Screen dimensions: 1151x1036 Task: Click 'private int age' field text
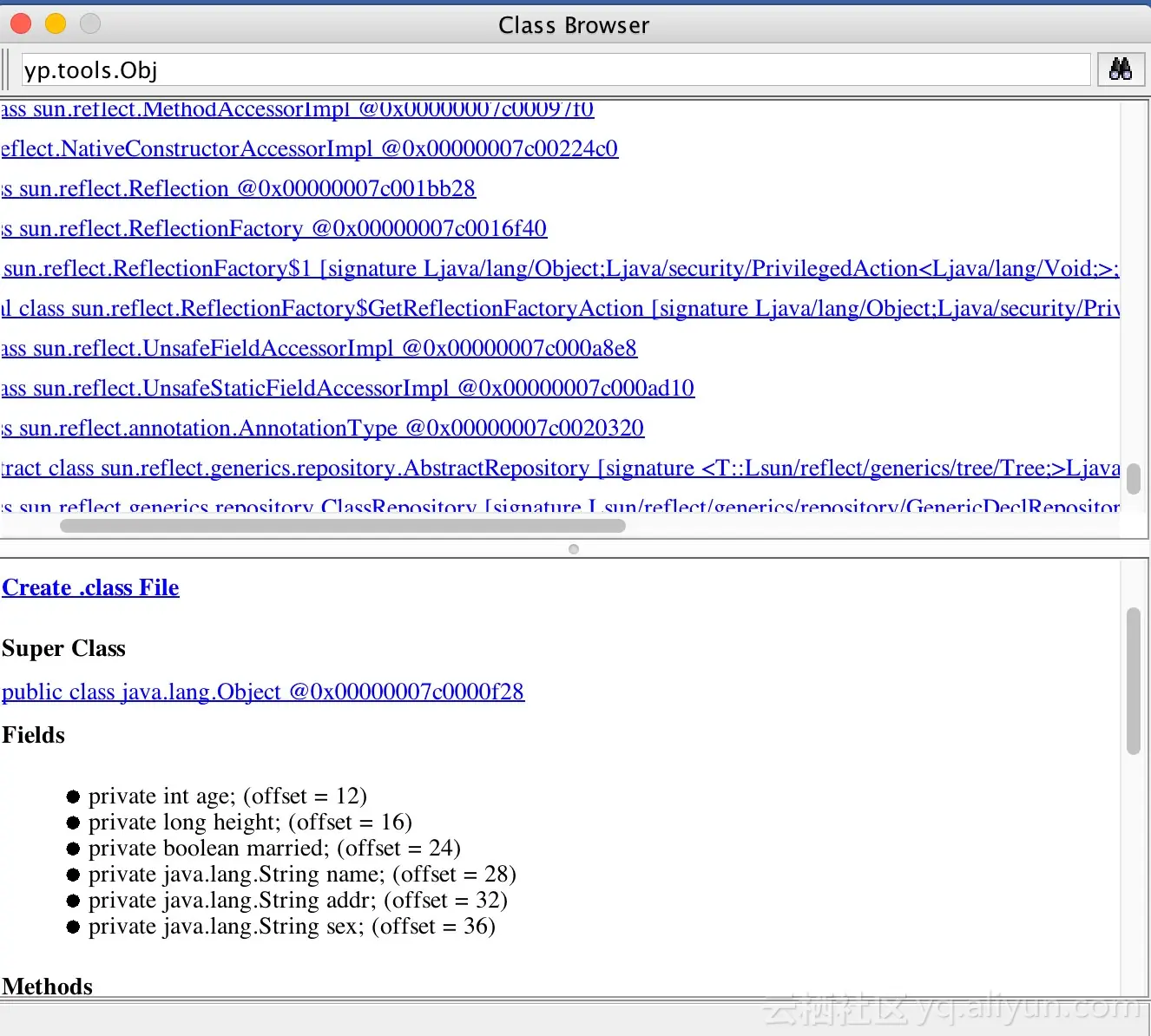pyautogui.click(x=228, y=796)
